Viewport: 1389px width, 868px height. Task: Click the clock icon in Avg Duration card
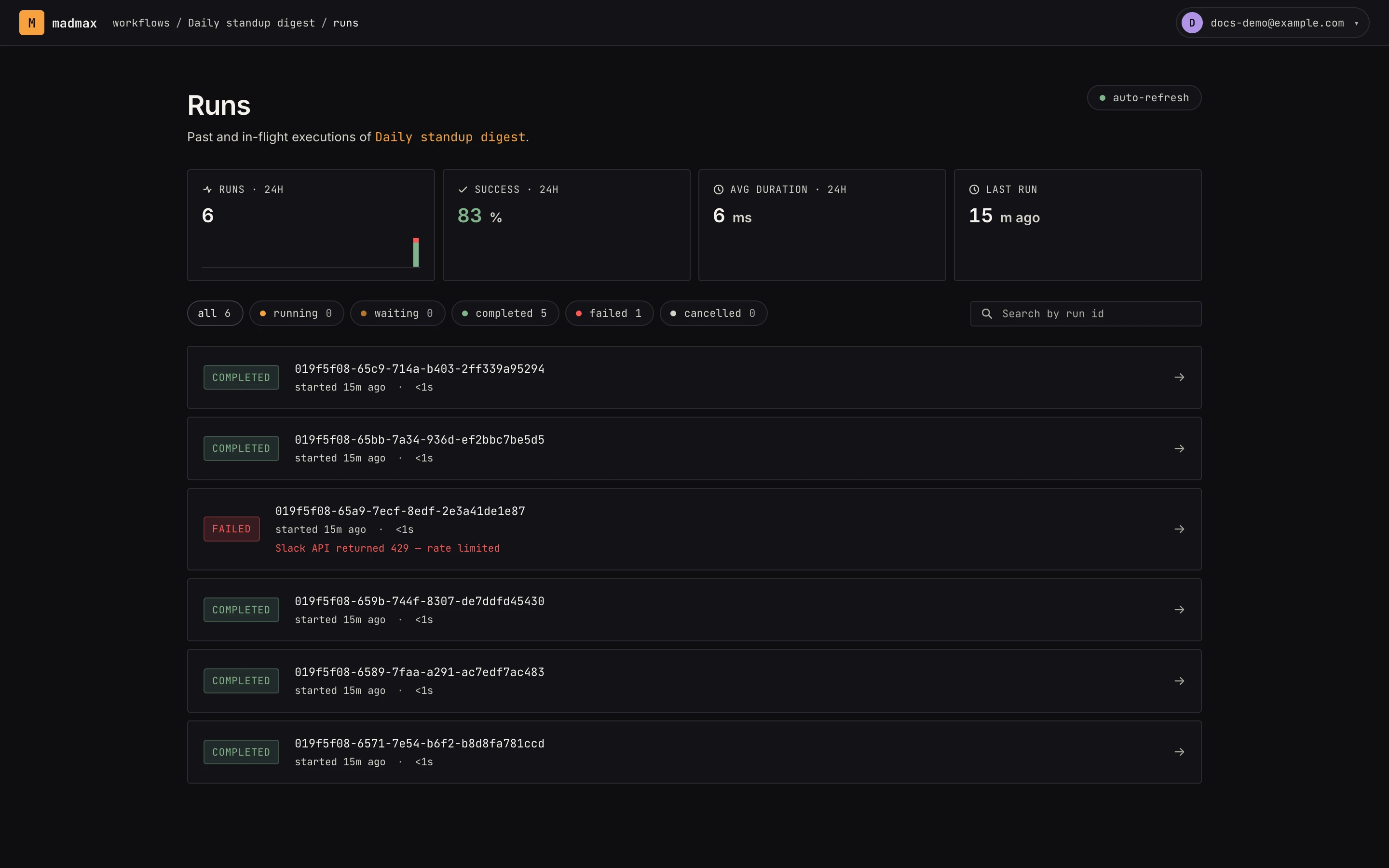point(718,190)
